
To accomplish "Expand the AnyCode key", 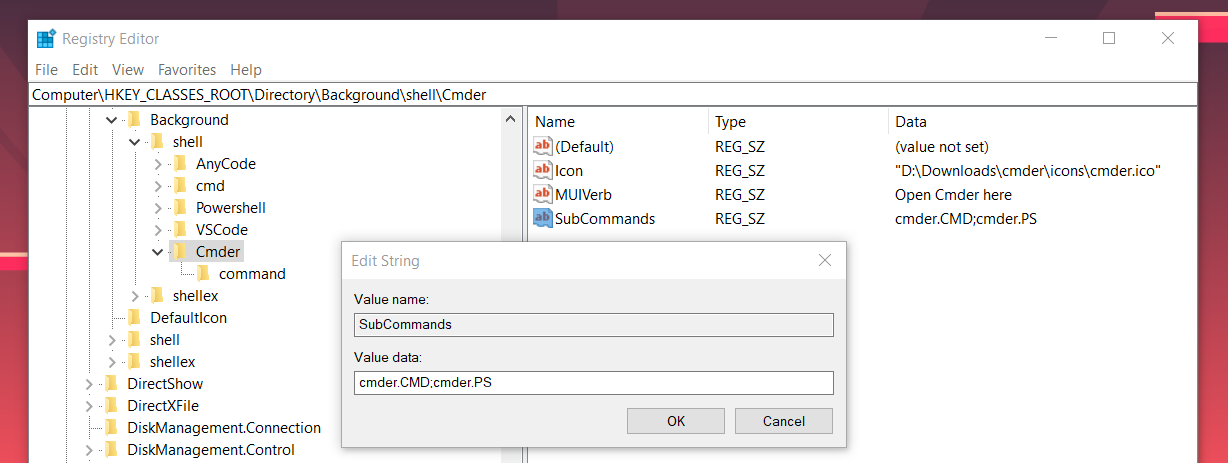I will coord(157,164).
